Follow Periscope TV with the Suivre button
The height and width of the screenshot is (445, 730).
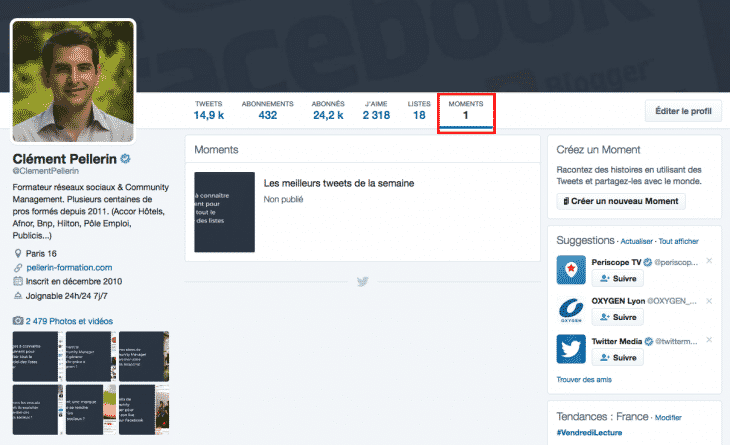pos(617,278)
